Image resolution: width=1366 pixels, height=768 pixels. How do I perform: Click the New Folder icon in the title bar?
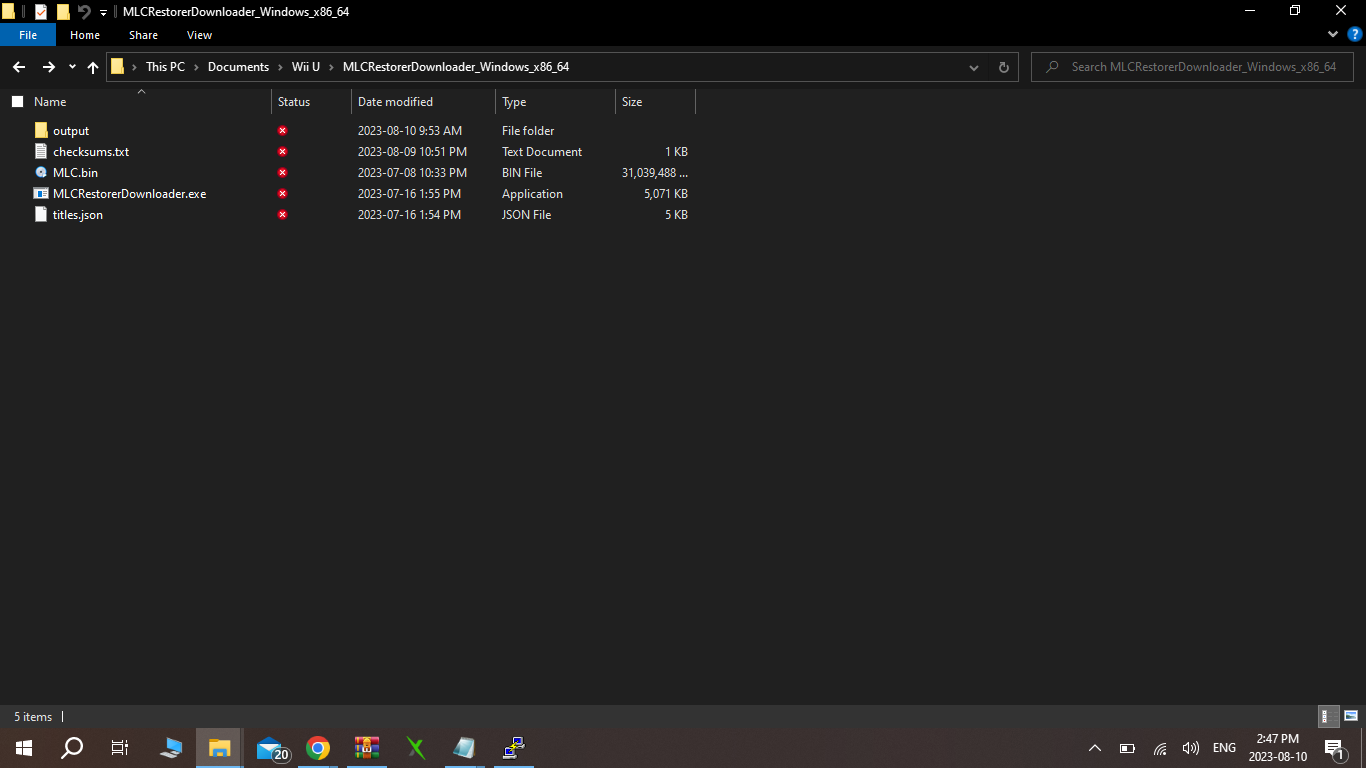(x=63, y=11)
